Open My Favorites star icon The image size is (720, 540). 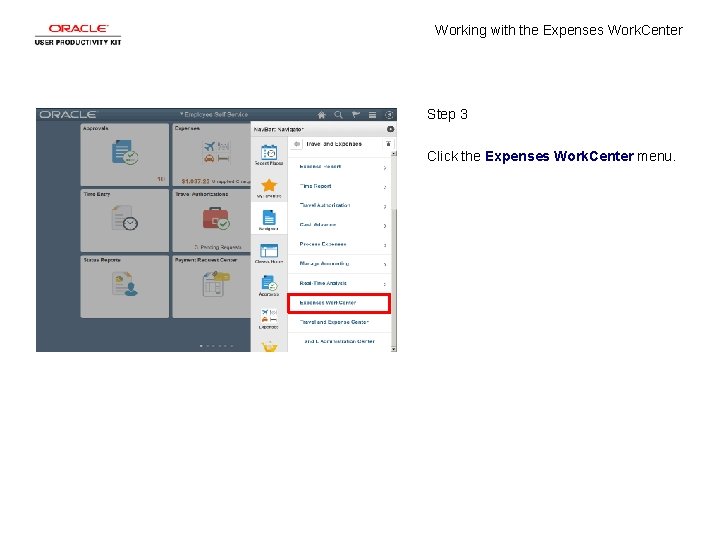pos(269,188)
